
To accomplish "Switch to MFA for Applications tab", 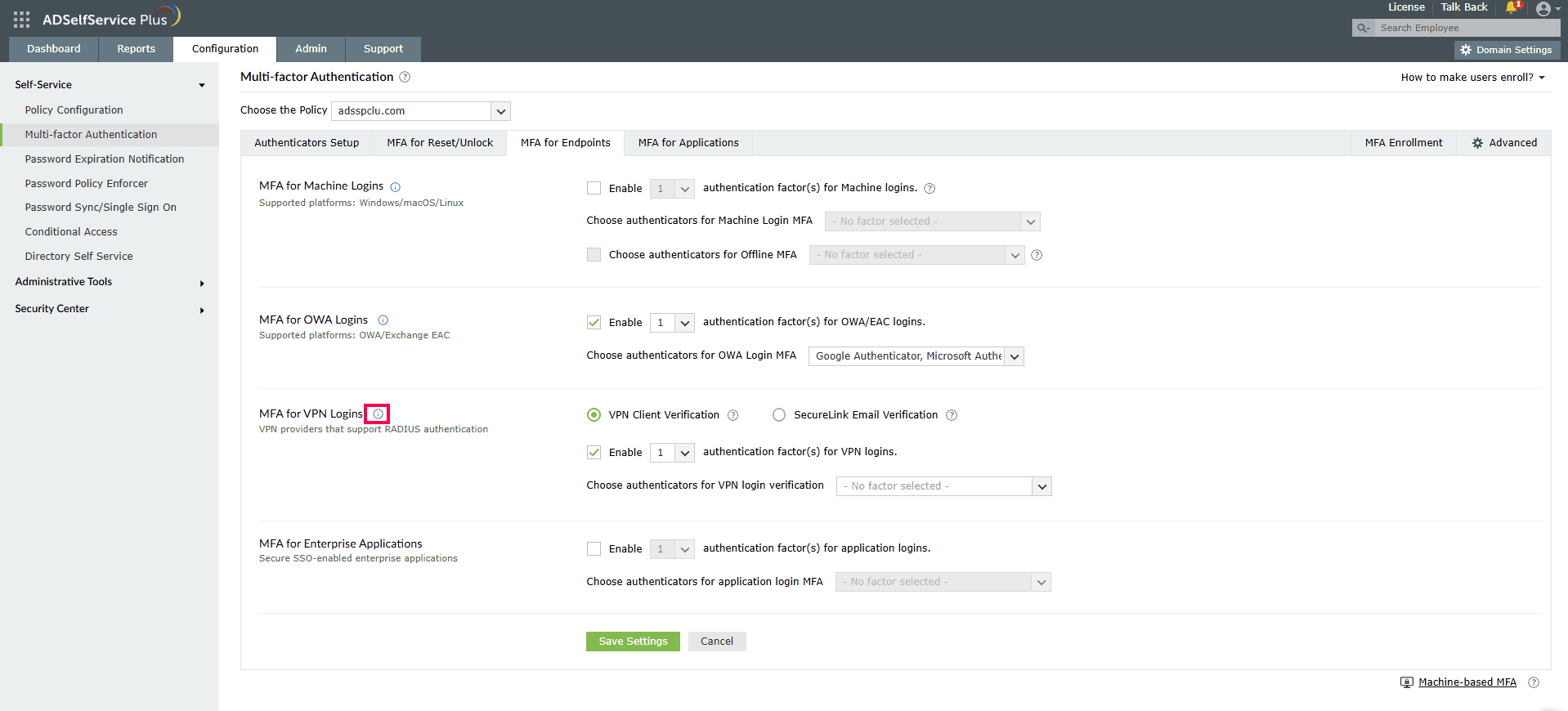I will (688, 143).
